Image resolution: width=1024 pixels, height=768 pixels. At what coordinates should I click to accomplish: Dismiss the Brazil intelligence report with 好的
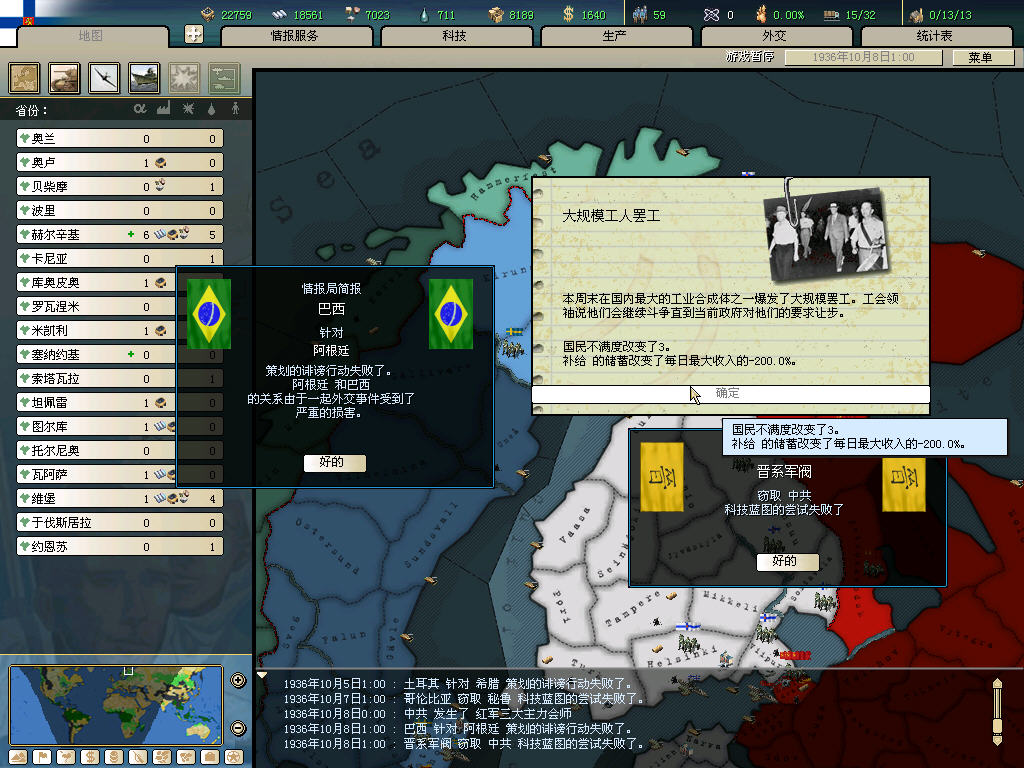[334, 462]
